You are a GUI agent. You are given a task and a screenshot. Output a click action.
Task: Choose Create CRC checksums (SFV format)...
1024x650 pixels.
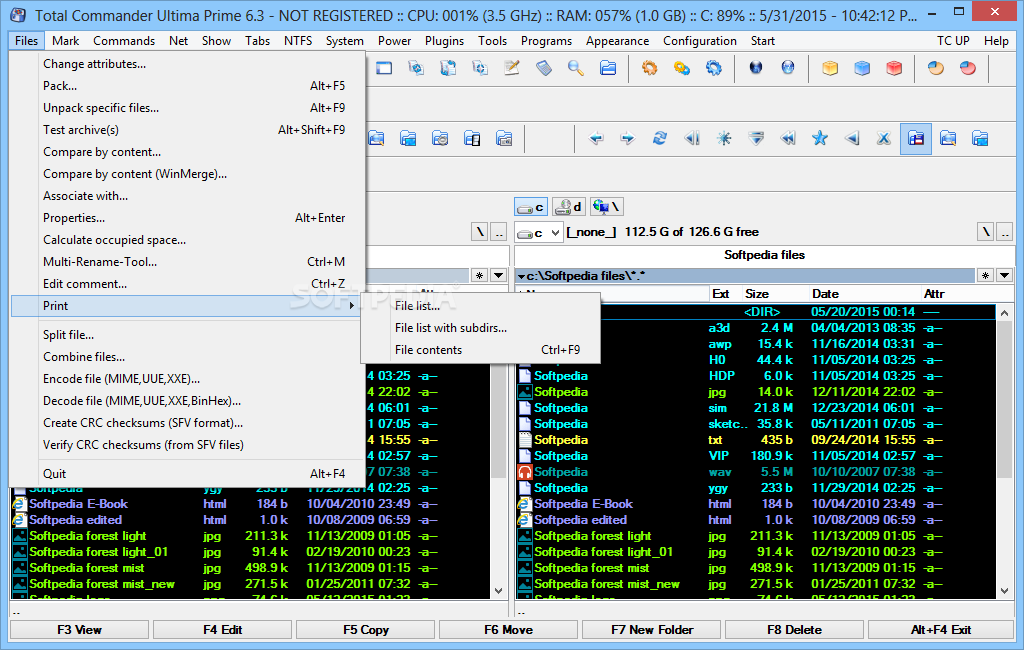tap(187, 423)
